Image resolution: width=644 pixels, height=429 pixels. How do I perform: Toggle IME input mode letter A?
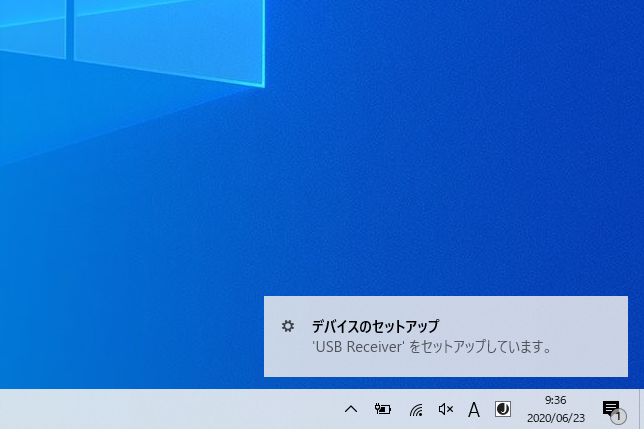tap(474, 409)
